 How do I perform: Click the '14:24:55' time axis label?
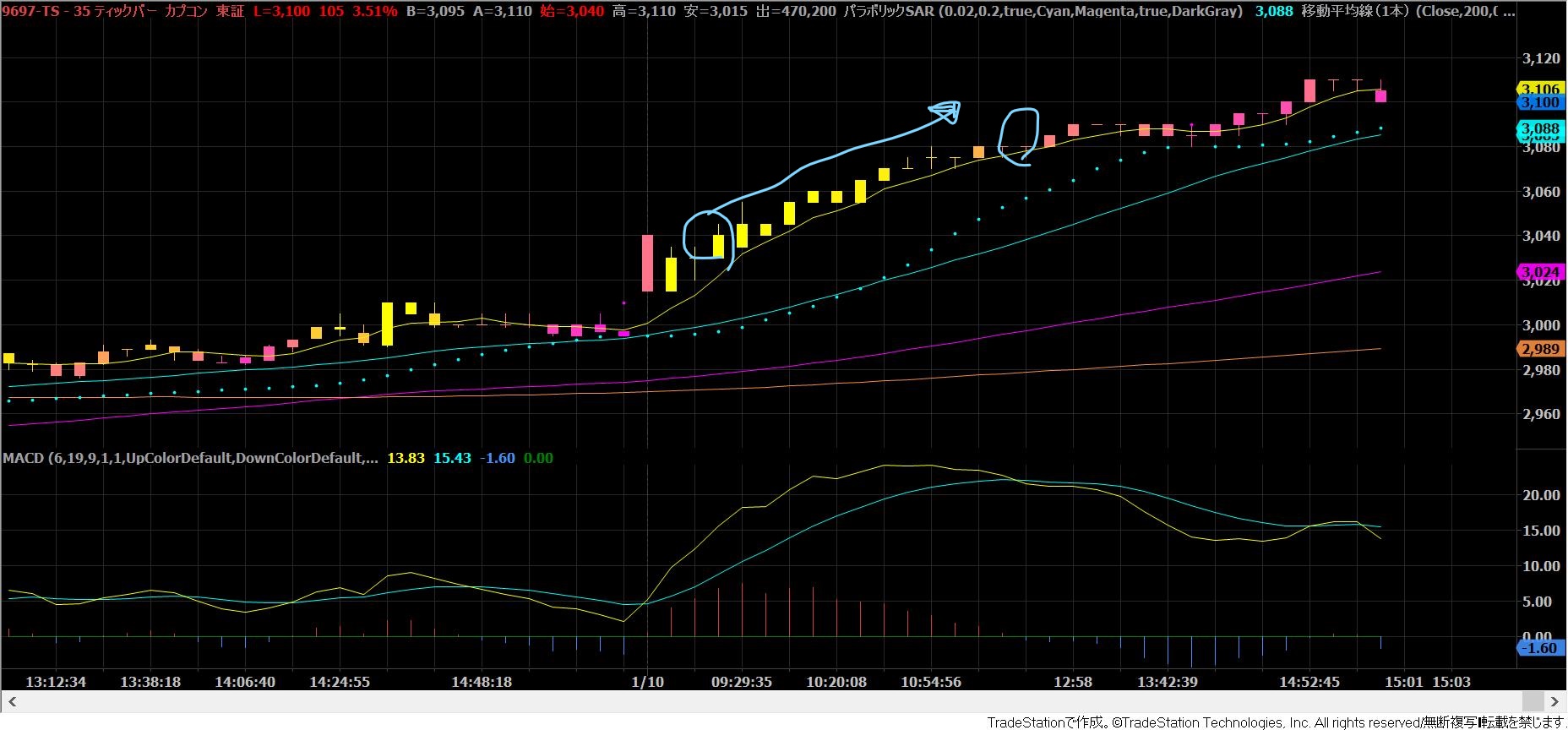[340, 682]
